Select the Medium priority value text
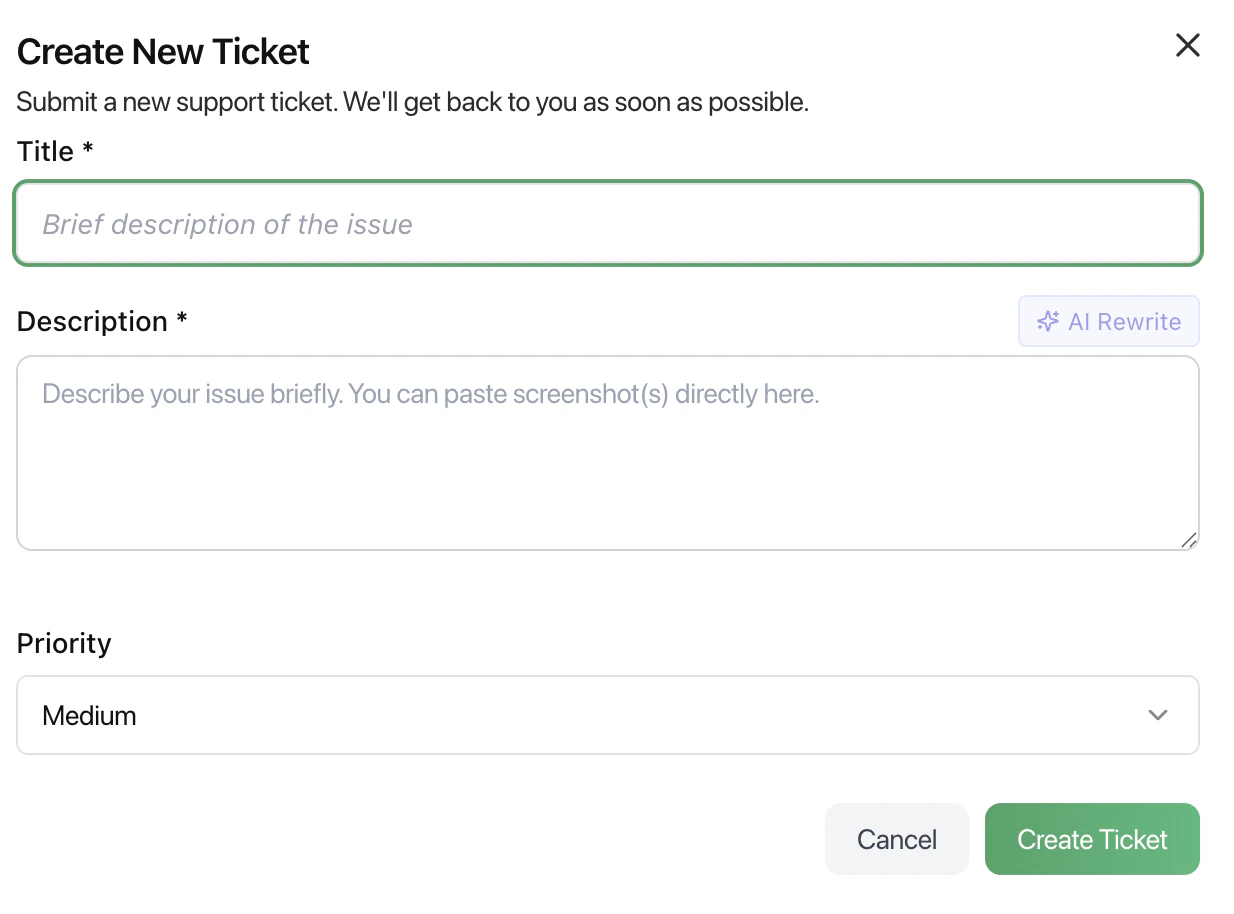This screenshot has width=1234, height=914. pyautogui.click(x=89, y=716)
